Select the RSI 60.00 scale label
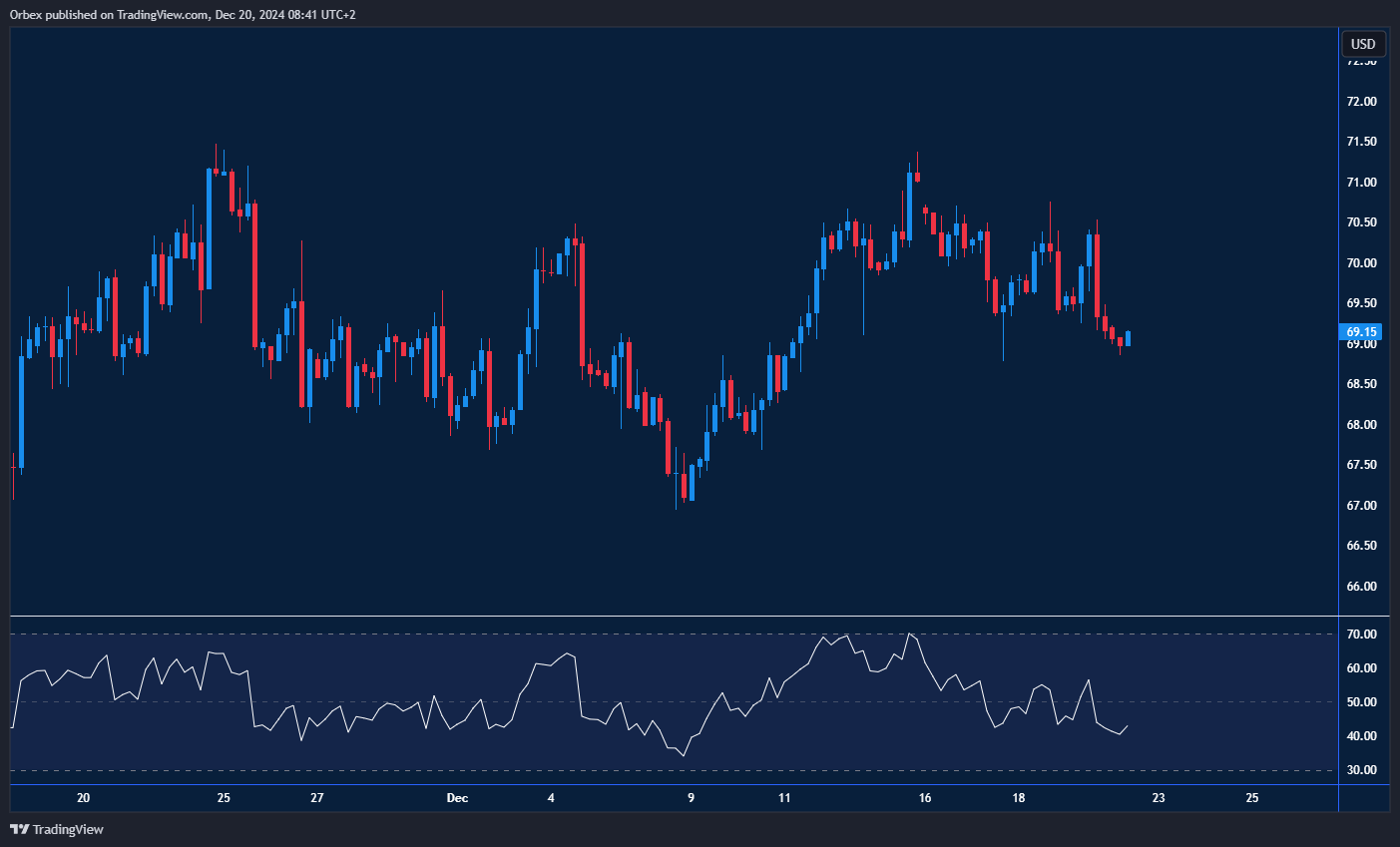 point(1361,668)
